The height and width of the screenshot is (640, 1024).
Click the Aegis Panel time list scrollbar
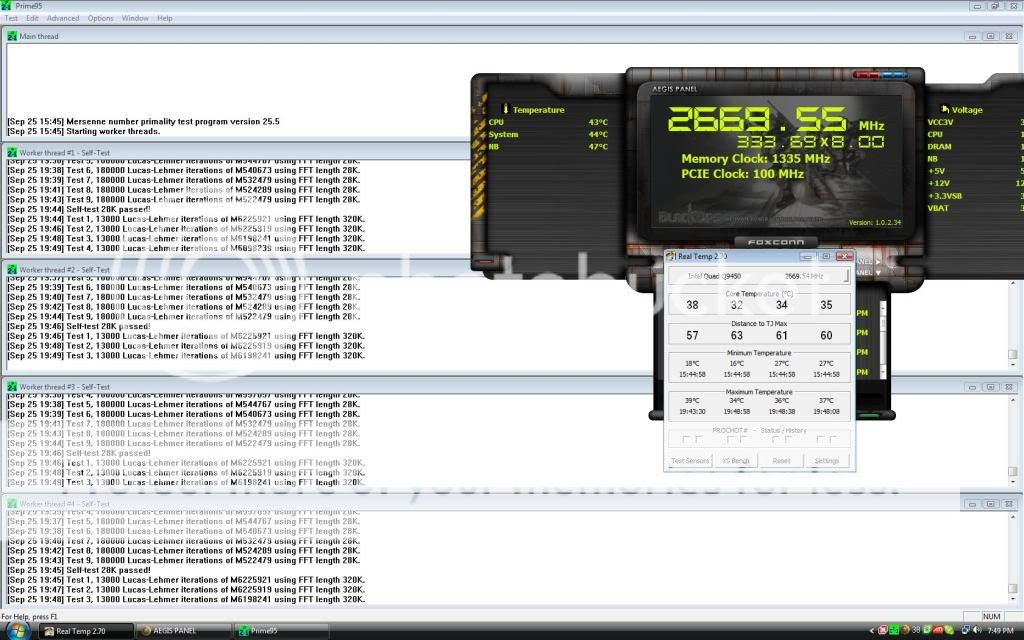[883, 340]
